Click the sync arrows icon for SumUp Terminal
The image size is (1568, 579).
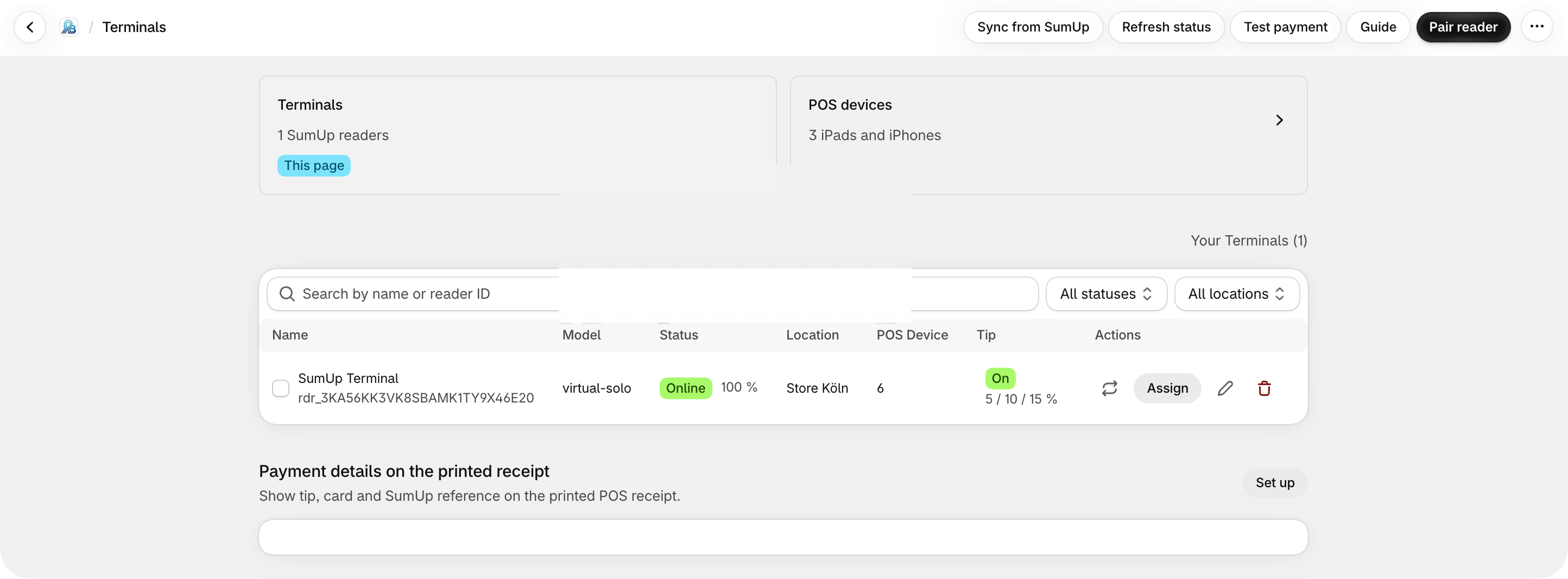click(1109, 388)
